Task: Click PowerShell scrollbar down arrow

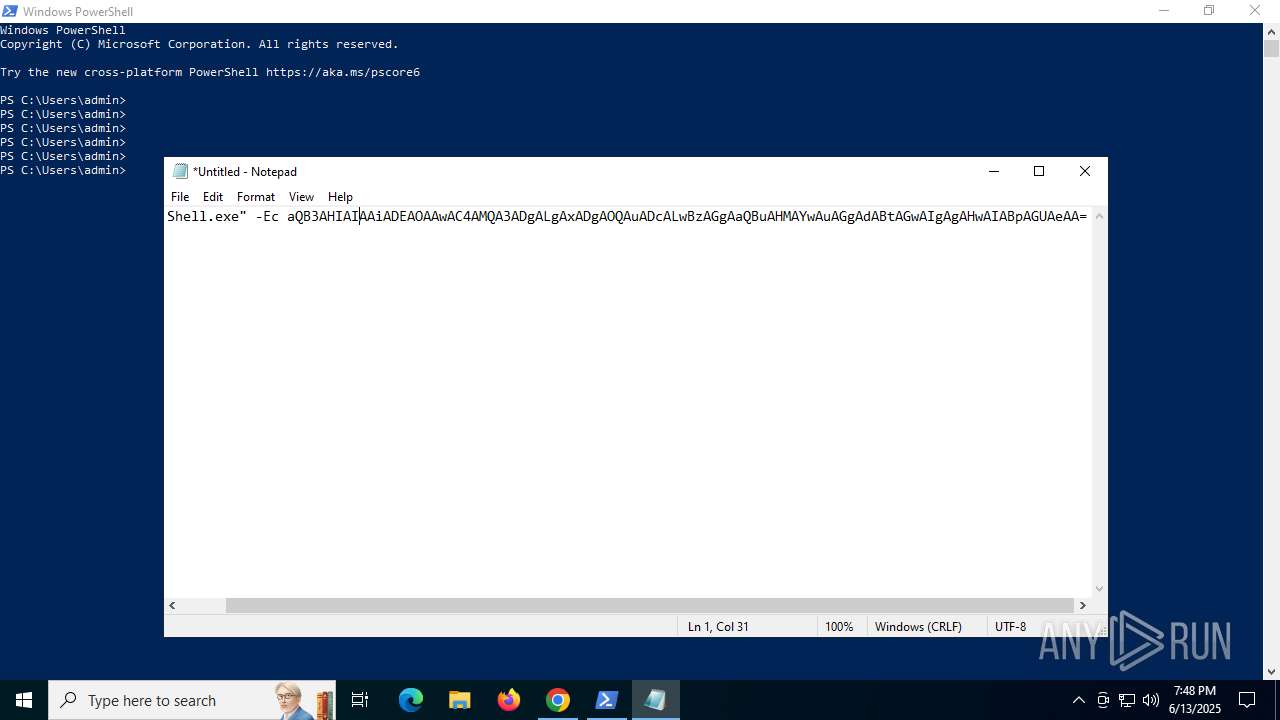Action: pos(1271,672)
